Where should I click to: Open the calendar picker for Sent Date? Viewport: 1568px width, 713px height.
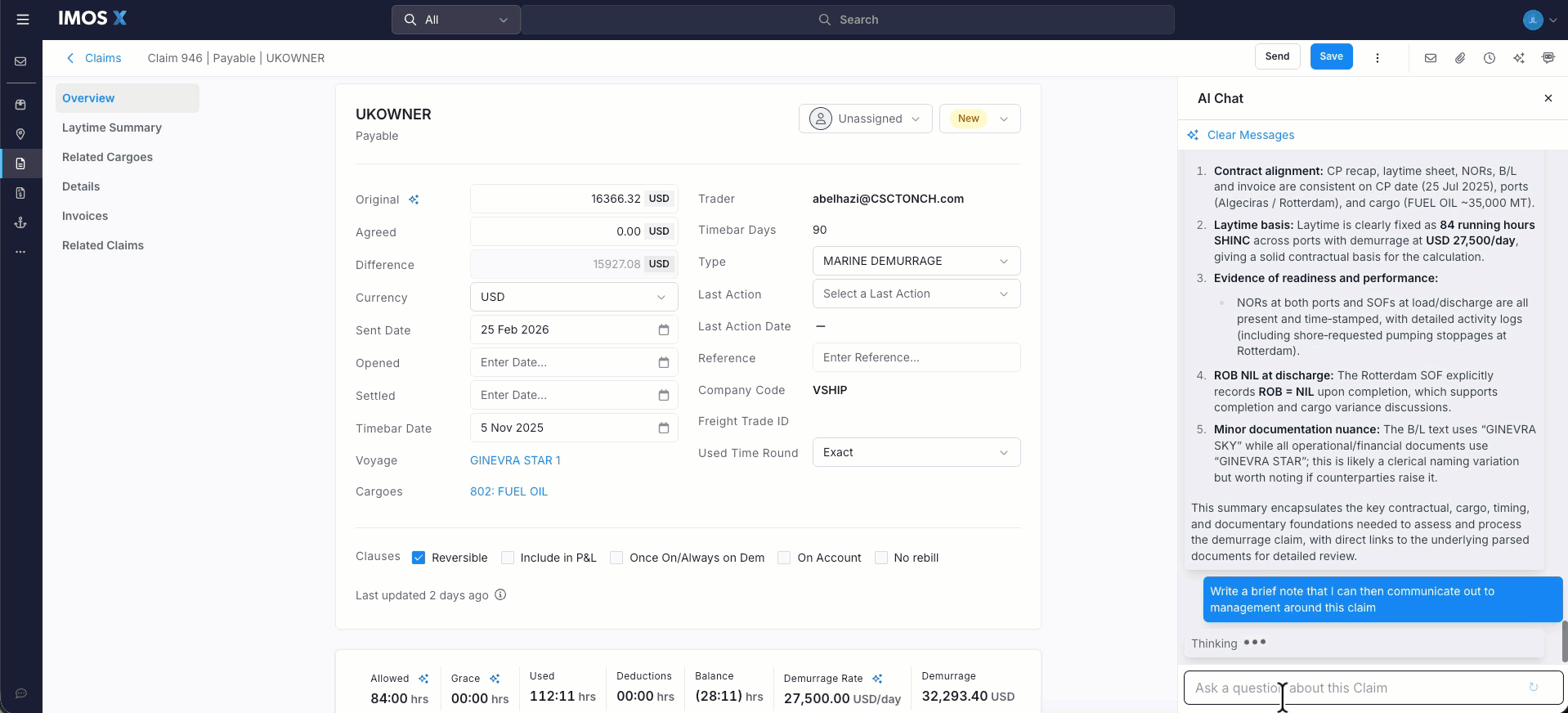tap(663, 330)
